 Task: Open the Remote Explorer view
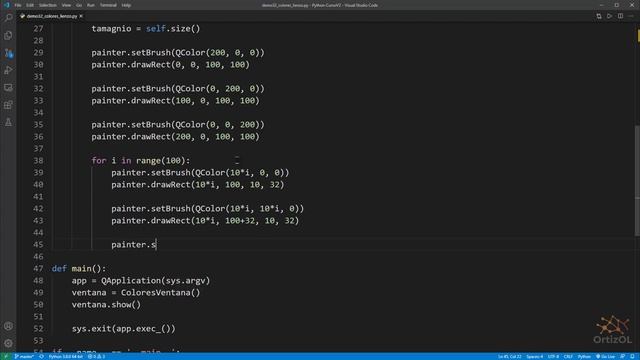point(8,88)
